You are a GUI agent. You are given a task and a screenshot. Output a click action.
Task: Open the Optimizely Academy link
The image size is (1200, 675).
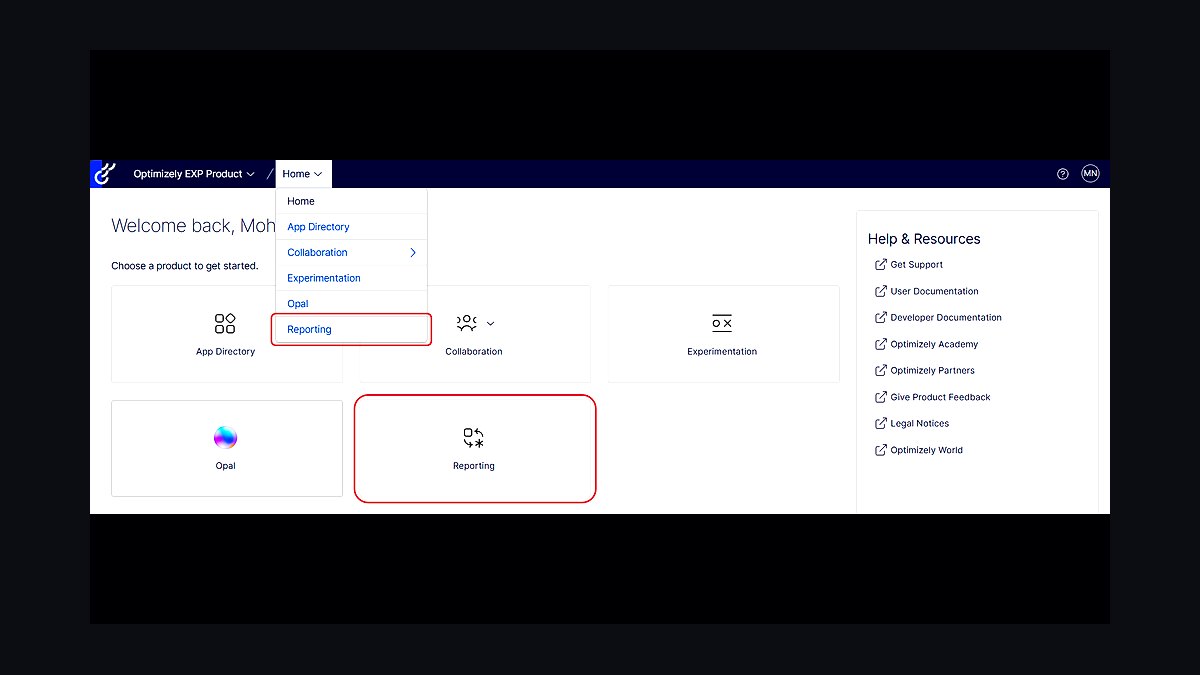[934, 344]
